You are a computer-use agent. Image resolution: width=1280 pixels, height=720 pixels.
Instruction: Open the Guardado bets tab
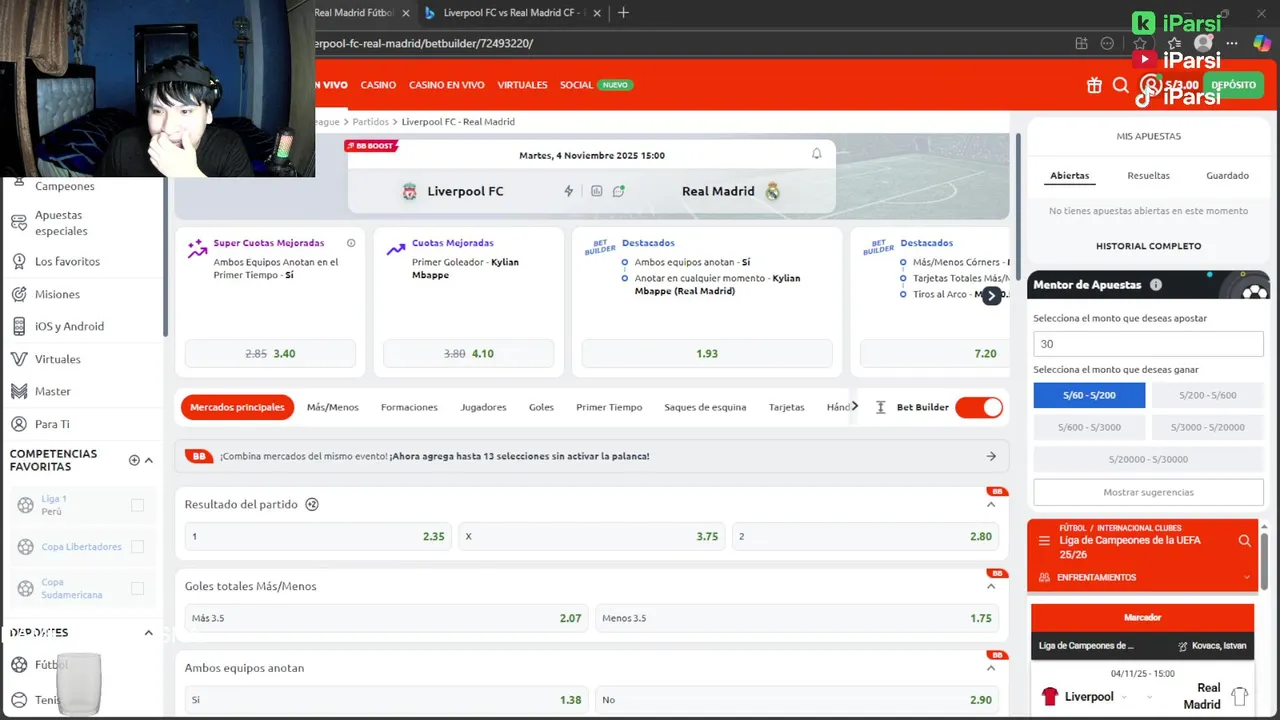(x=1227, y=175)
